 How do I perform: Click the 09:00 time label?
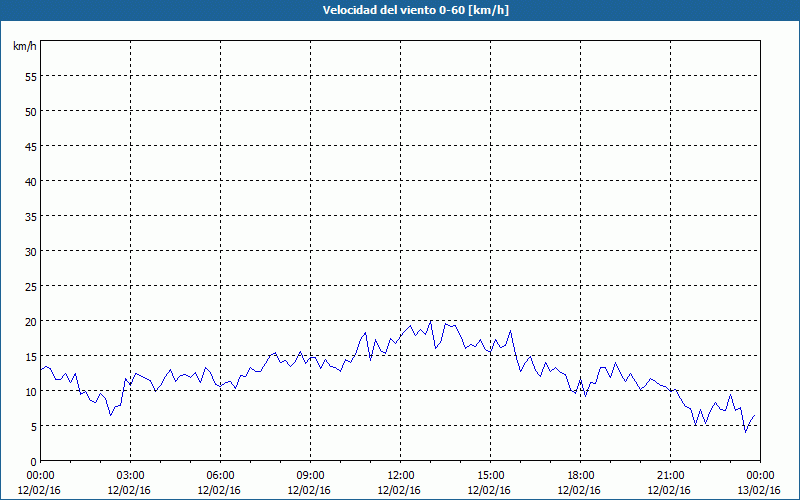coord(310,476)
